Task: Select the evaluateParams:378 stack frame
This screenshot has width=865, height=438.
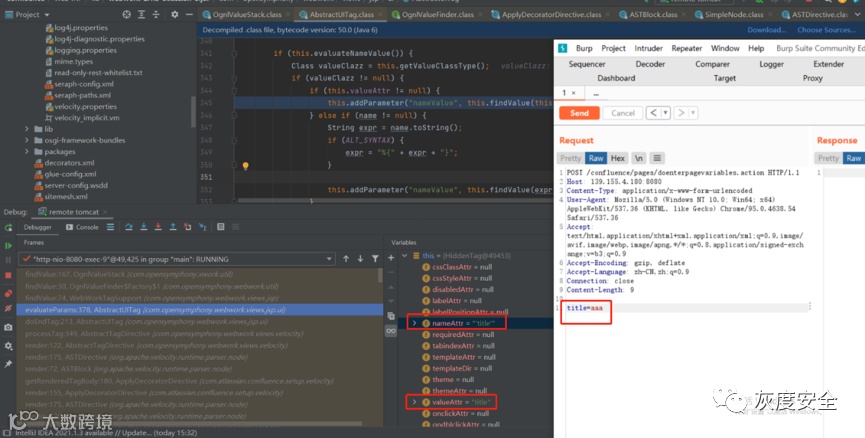Action: [x=200, y=310]
